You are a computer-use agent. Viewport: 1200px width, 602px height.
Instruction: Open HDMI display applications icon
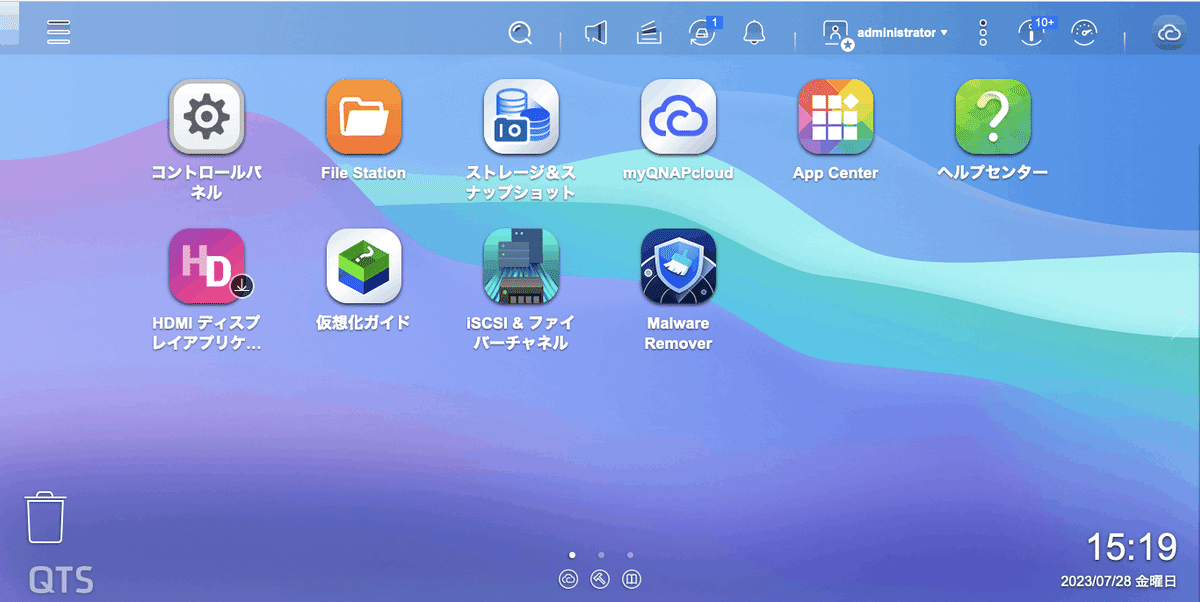click(x=207, y=267)
